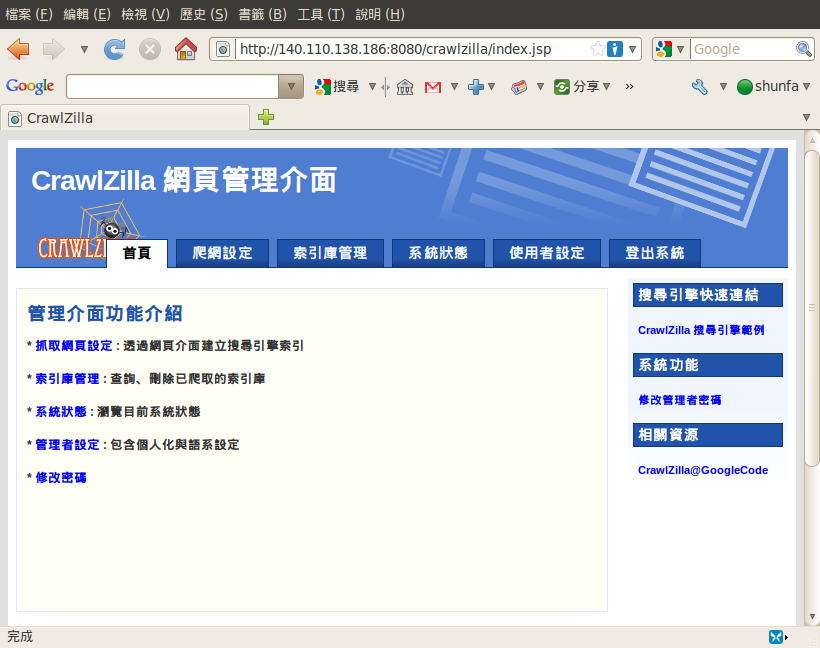Open the 檢視 (V) menu

(x=145, y=14)
